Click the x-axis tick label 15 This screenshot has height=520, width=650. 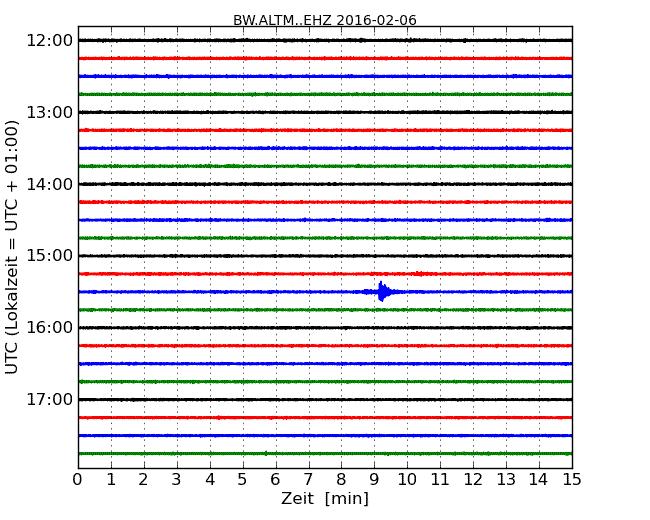(572, 480)
